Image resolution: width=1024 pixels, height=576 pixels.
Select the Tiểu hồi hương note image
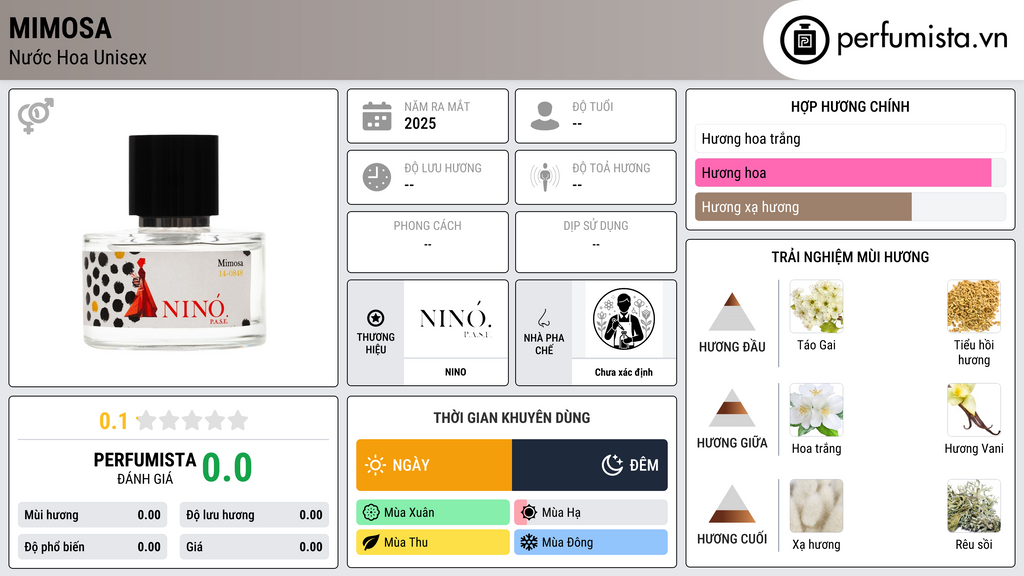(x=974, y=307)
